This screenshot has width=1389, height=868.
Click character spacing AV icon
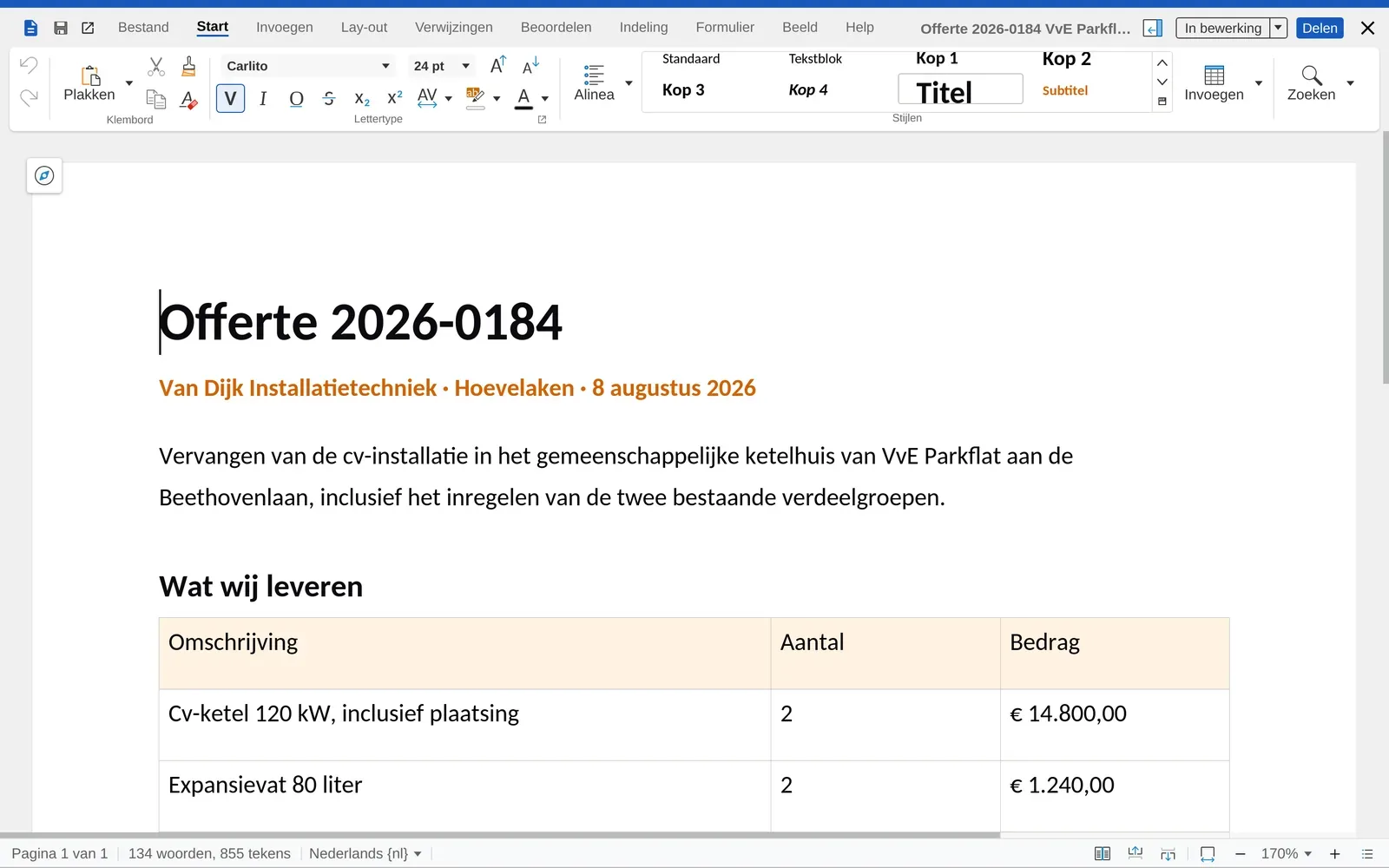click(427, 97)
